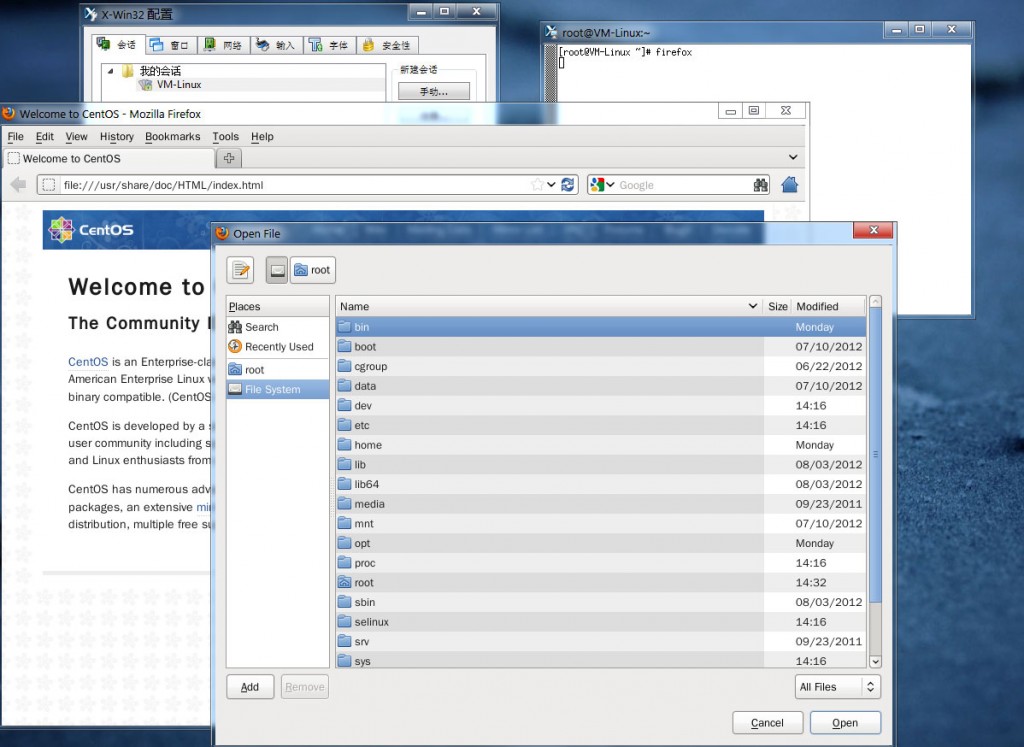
Task: Open the search engine selector dropdown
Action: pyautogui.click(x=602, y=185)
